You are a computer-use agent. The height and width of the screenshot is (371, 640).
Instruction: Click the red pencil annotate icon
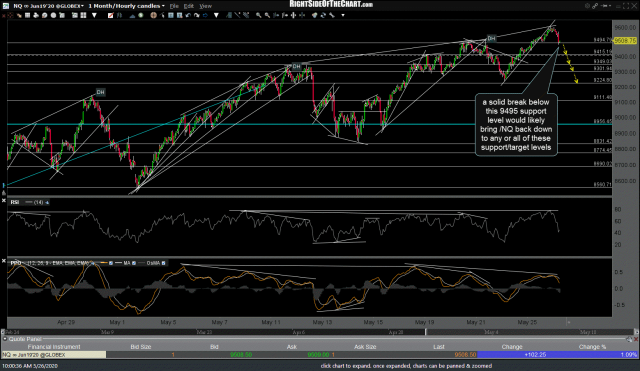(x=110, y=15)
